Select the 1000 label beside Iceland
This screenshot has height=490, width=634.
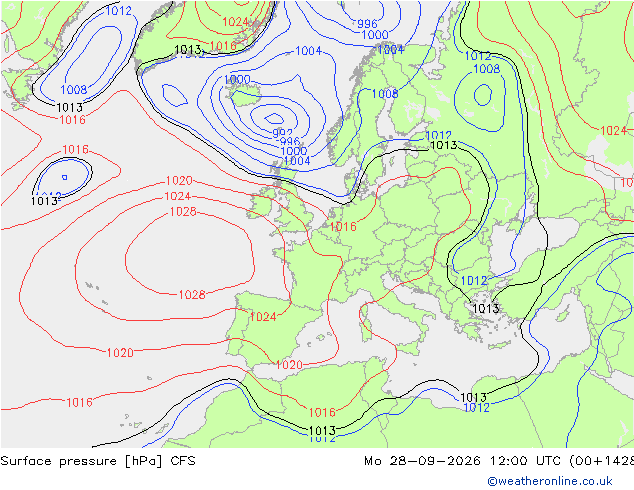[x=237, y=79]
